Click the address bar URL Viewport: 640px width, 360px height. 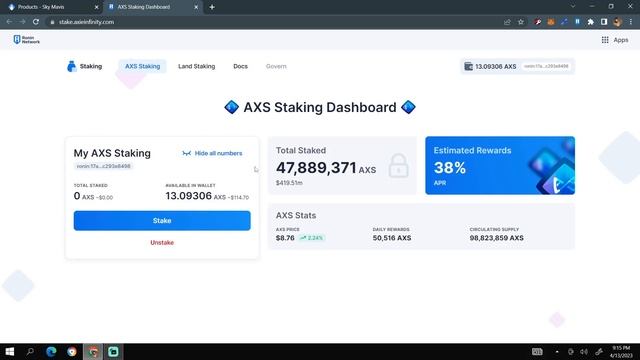(87, 22)
